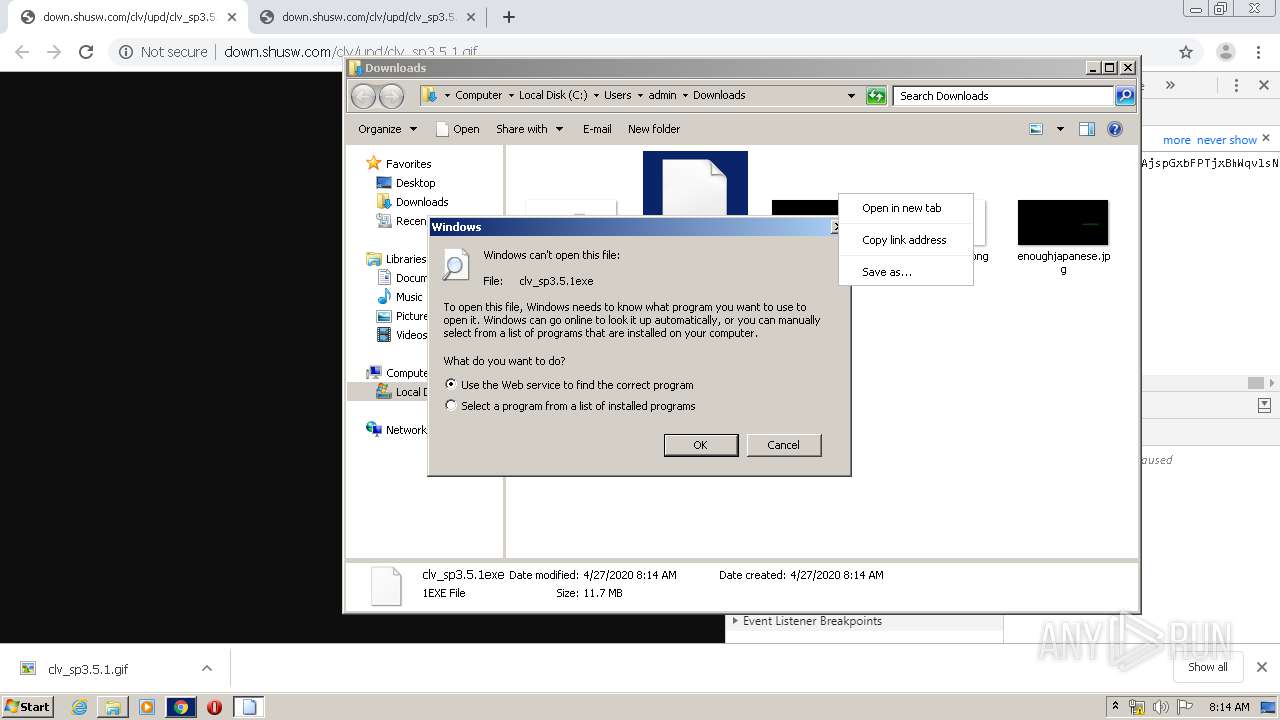Open Music library in navigation pane

click(409, 297)
